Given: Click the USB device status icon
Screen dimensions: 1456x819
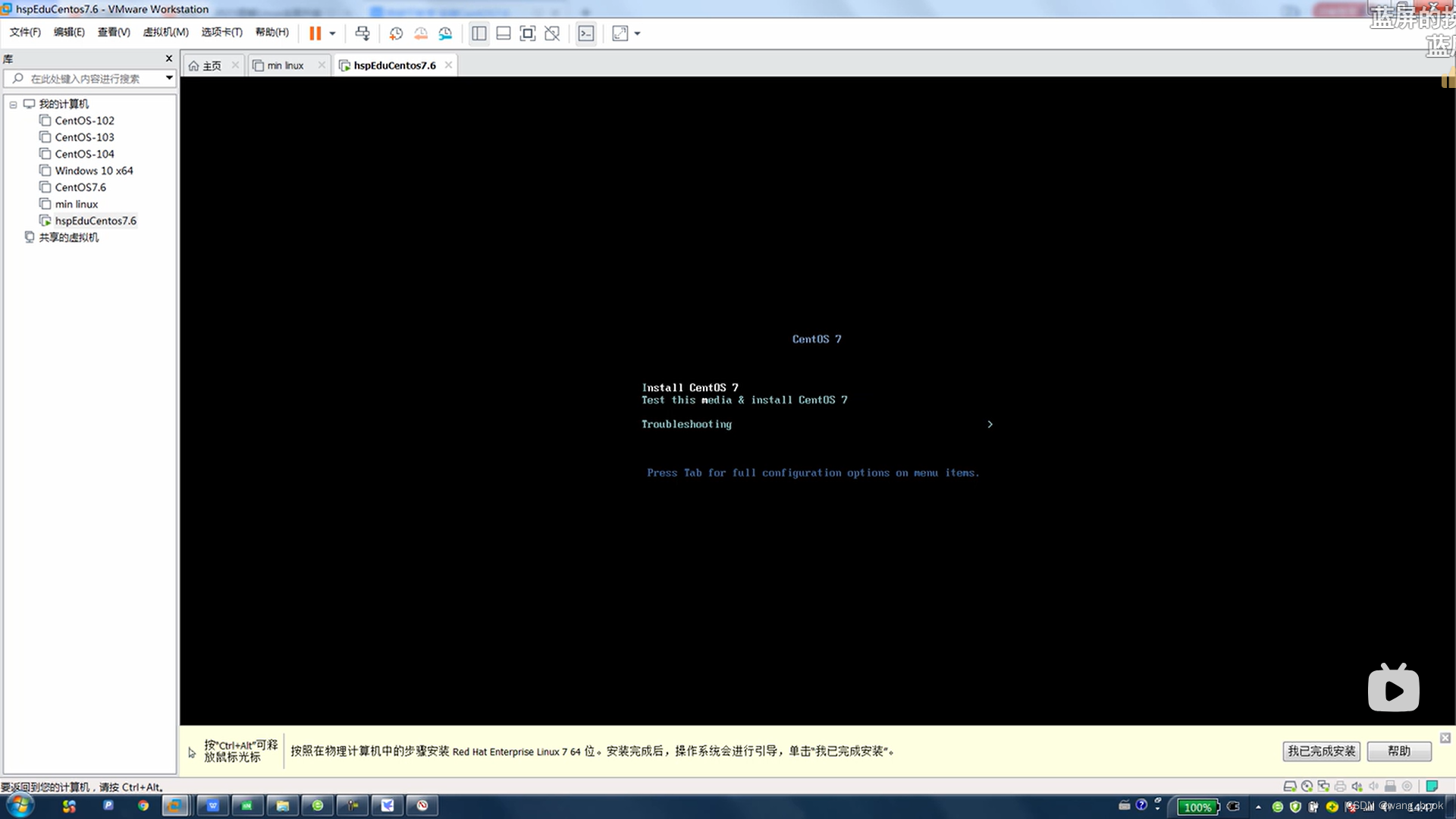Looking at the screenshot, I should pos(1390,786).
